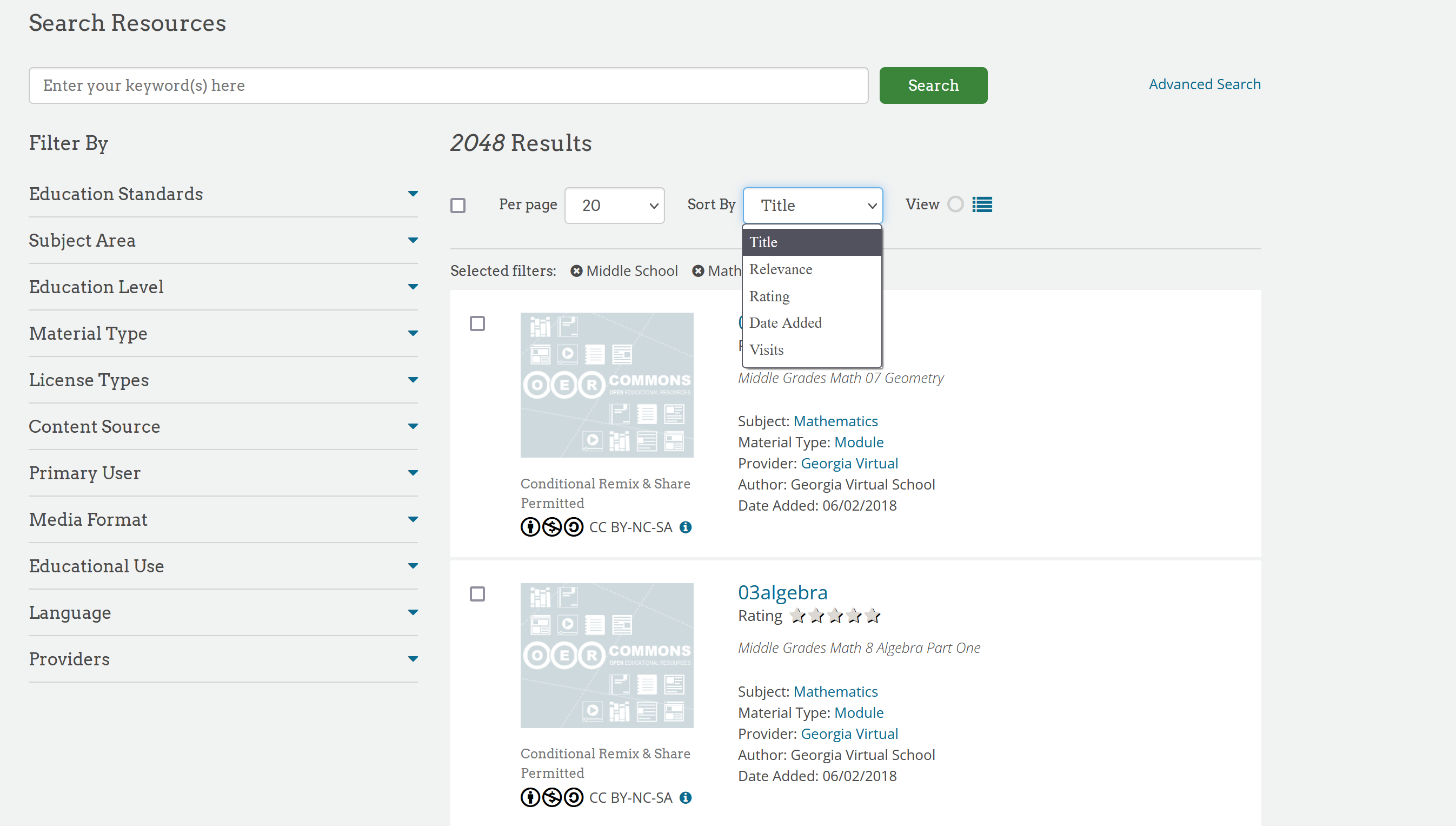Switch to list view icon
The height and width of the screenshot is (826, 1456).
click(982, 204)
